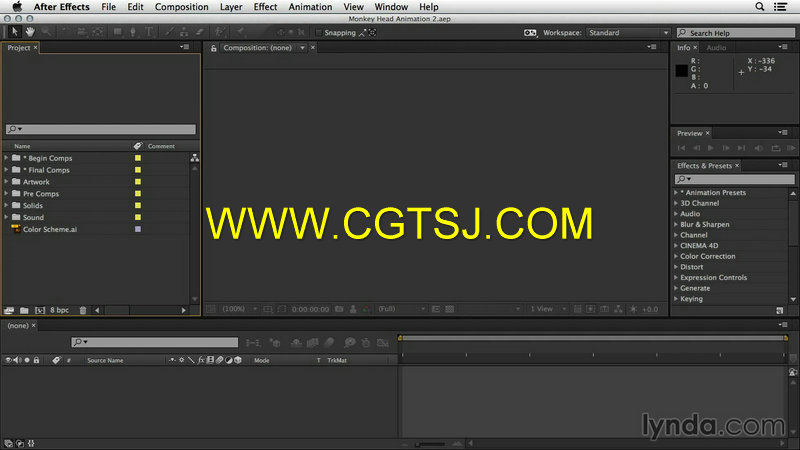This screenshot has height=450, width=800.
Task: Open macOS Spotlight search icon
Action: point(760,7)
